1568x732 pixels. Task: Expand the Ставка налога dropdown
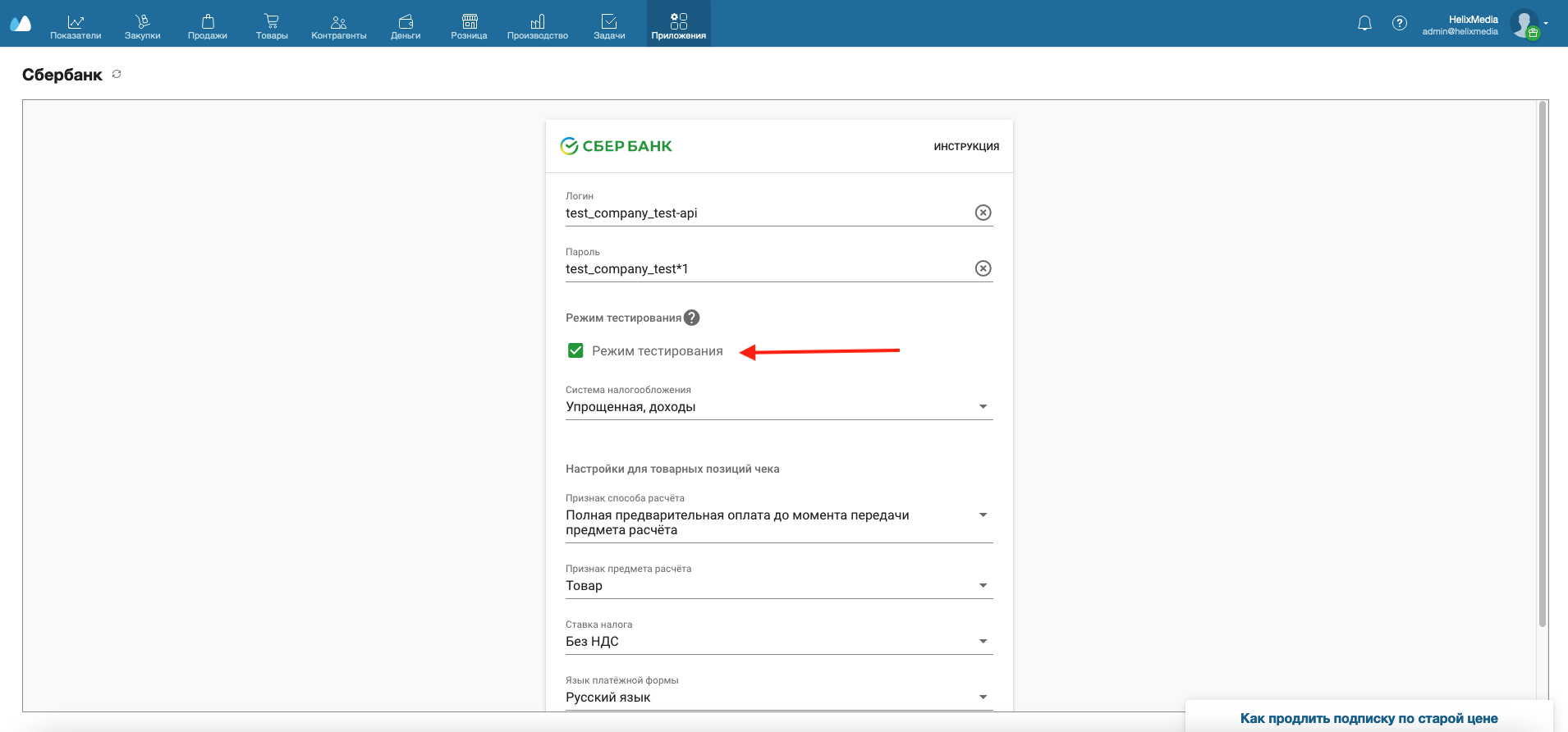779,642
